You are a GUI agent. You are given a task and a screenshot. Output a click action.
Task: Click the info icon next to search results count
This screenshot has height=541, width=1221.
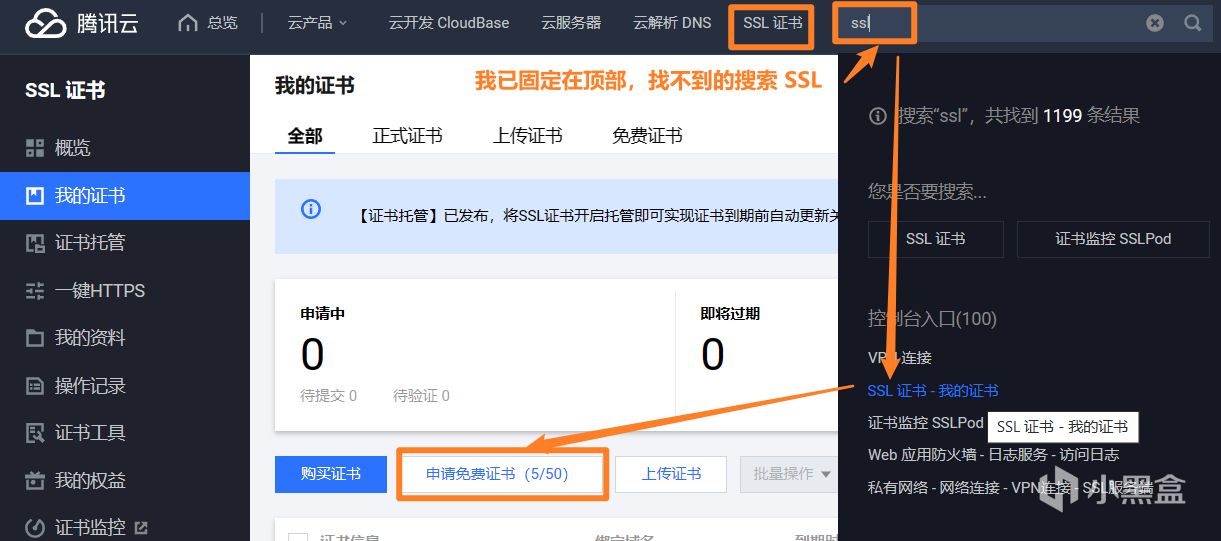tap(878, 116)
